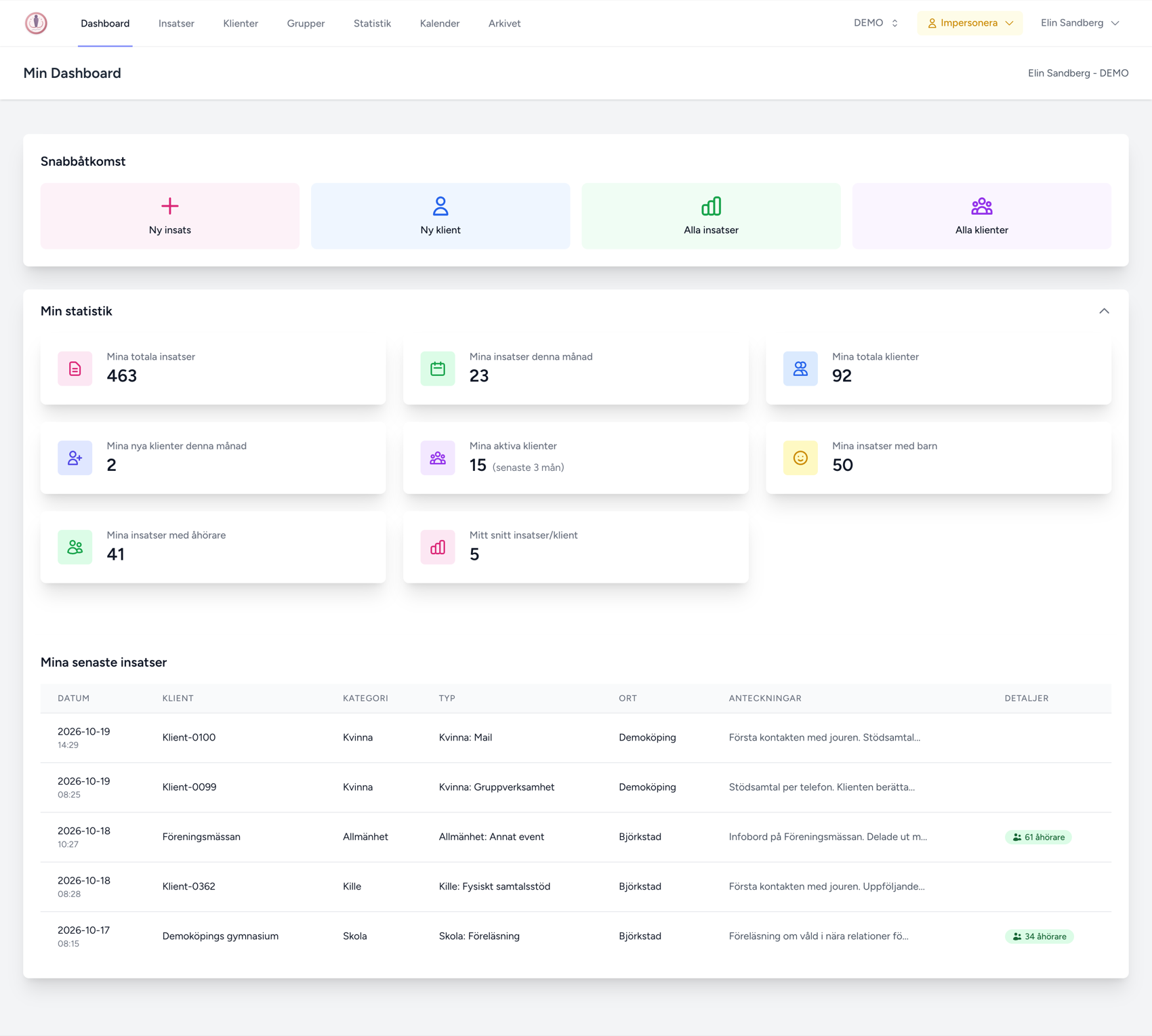
Task: Click the group icon for Alla klienter
Action: (982, 206)
